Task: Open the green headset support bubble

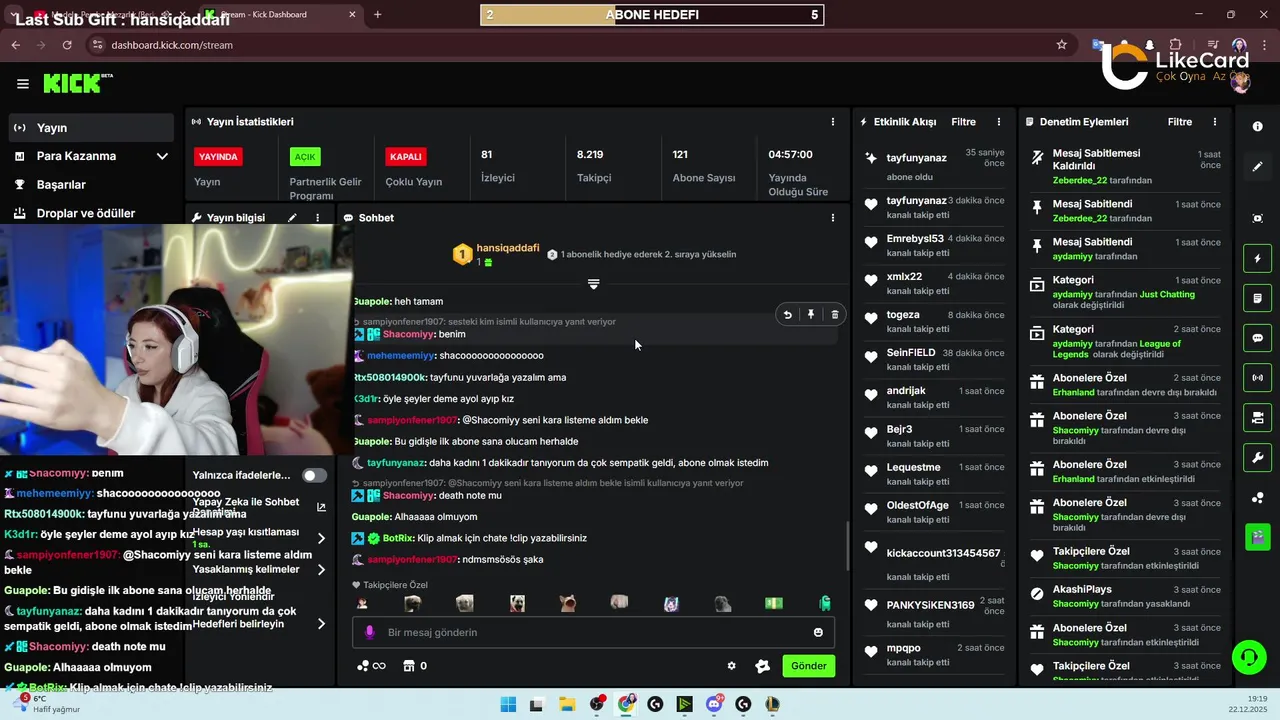Action: (1248, 657)
